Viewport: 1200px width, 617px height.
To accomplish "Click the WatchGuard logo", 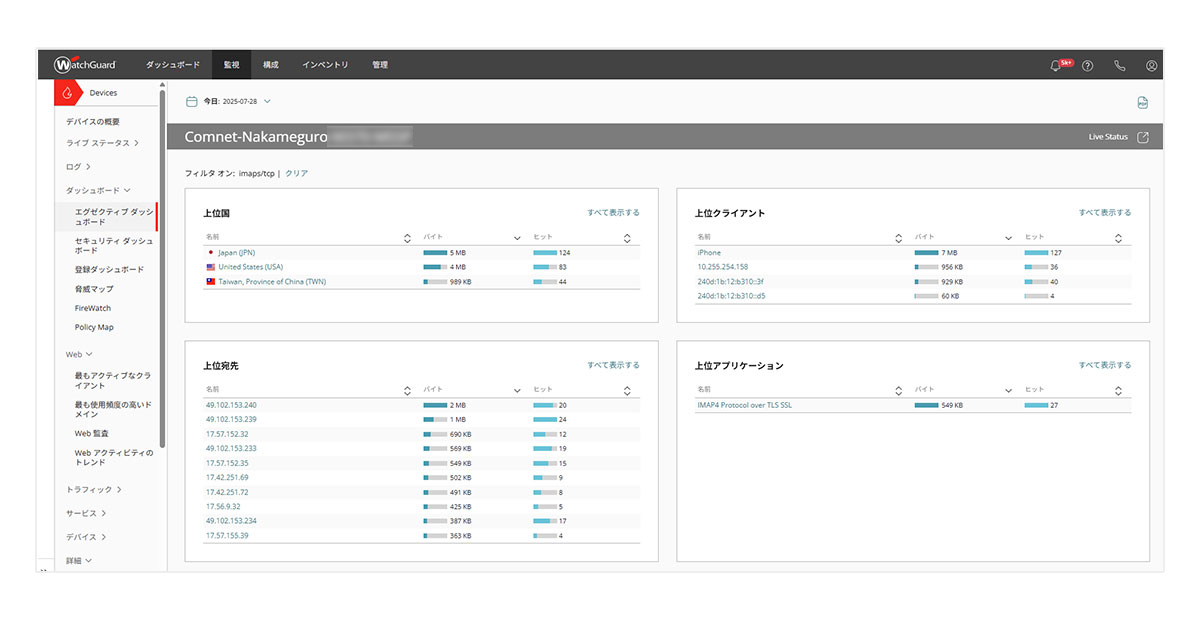I will [x=86, y=65].
